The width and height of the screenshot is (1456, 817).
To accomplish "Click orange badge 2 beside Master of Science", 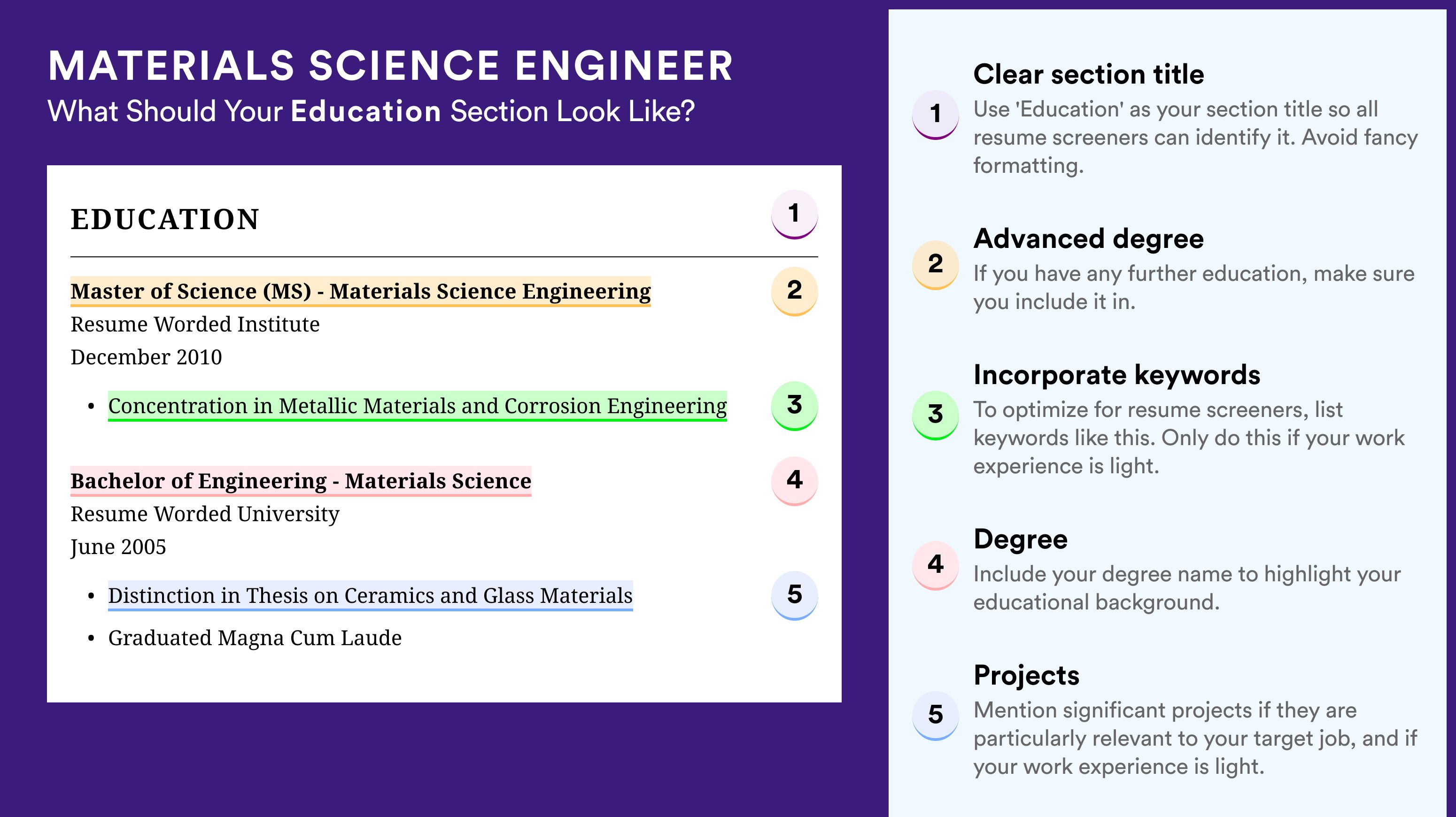I will 794,291.
